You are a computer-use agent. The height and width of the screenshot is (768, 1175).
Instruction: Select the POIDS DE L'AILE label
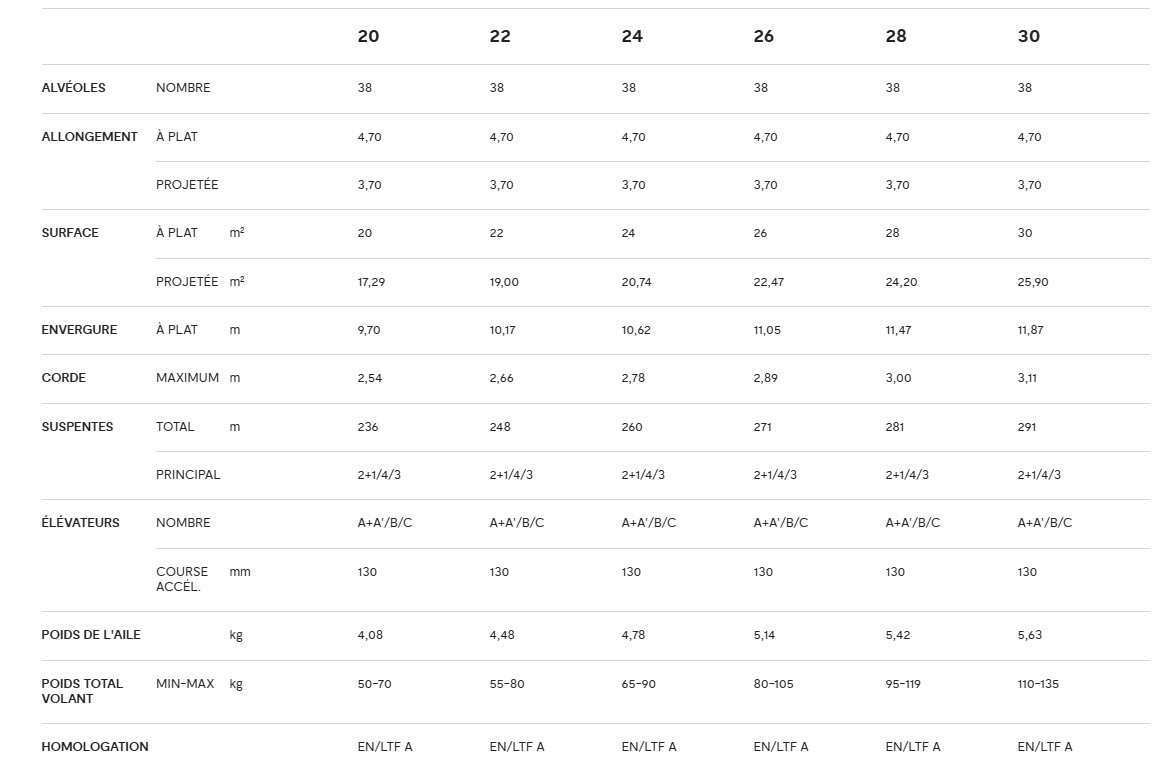(x=91, y=635)
